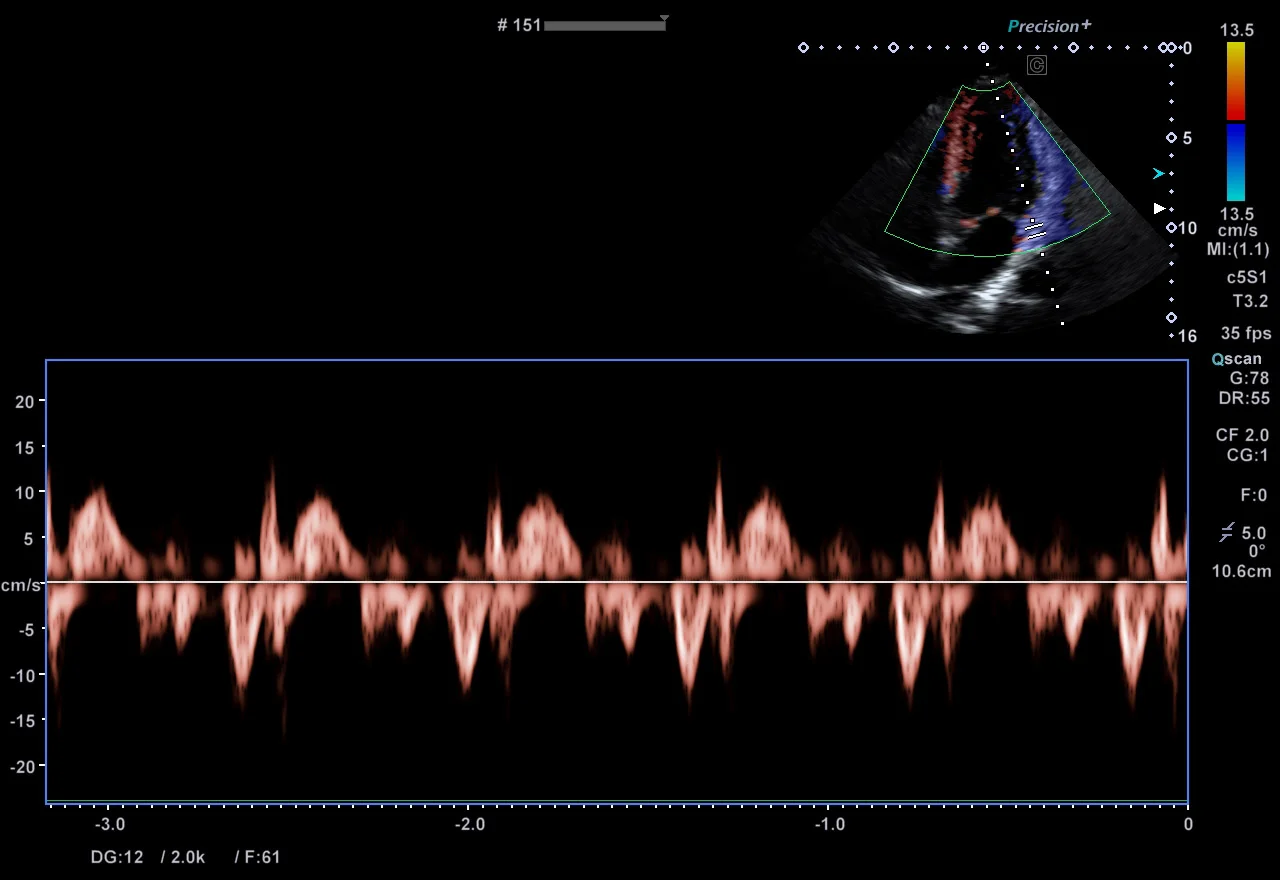Screen dimensions: 1280x880
Task: Click the cine bar triangle marker
Action: 664,18
